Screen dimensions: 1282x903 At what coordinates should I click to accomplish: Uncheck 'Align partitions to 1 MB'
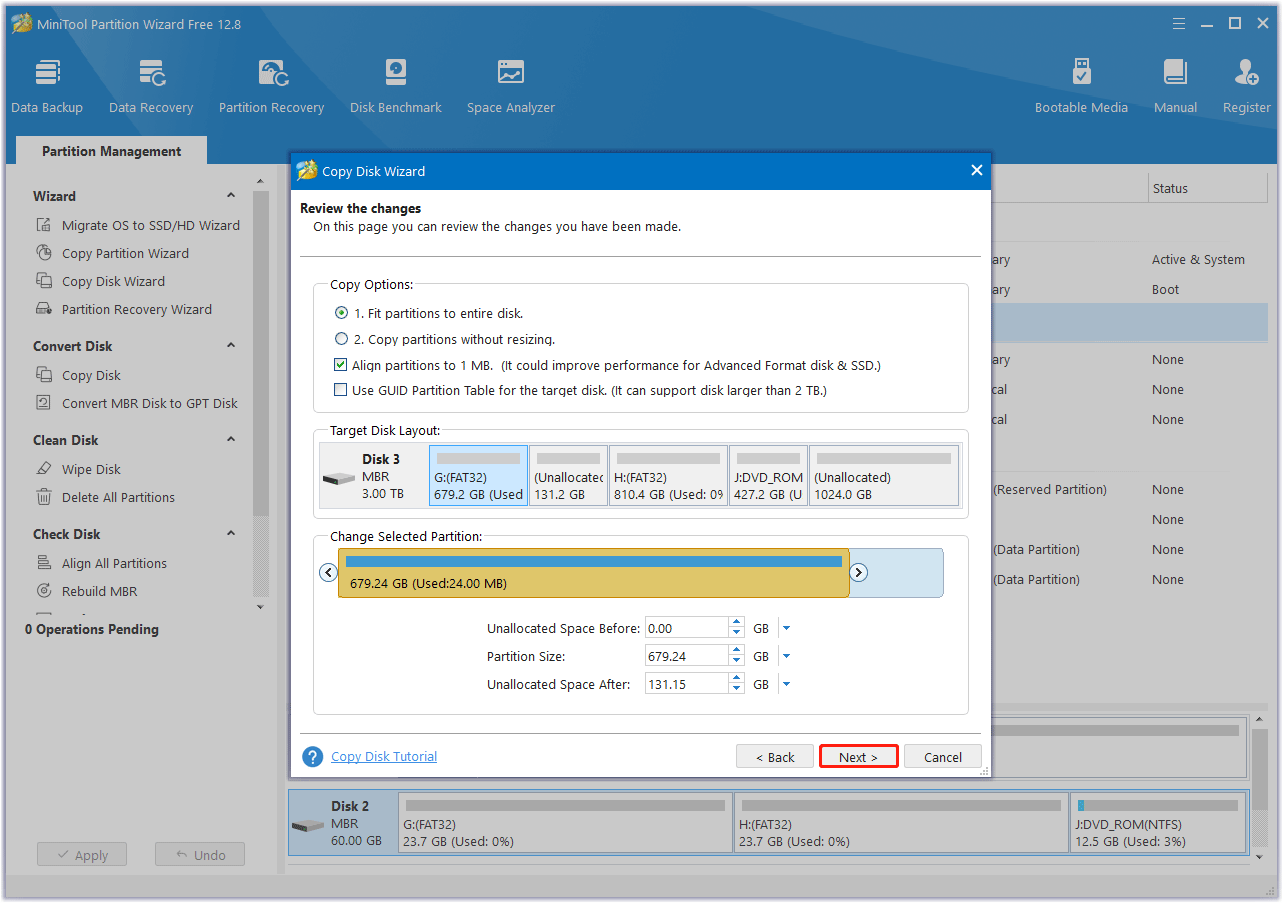point(341,365)
